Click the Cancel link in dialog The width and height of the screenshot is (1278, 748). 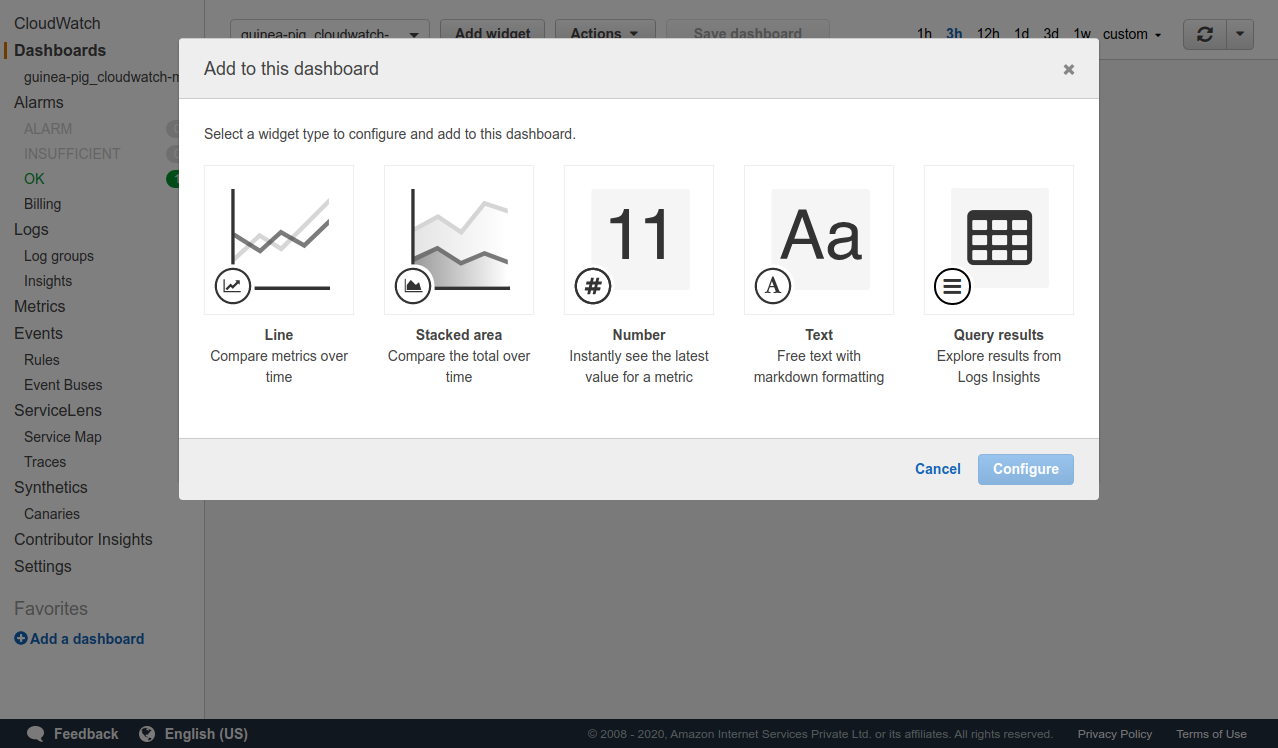click(937, 469)
